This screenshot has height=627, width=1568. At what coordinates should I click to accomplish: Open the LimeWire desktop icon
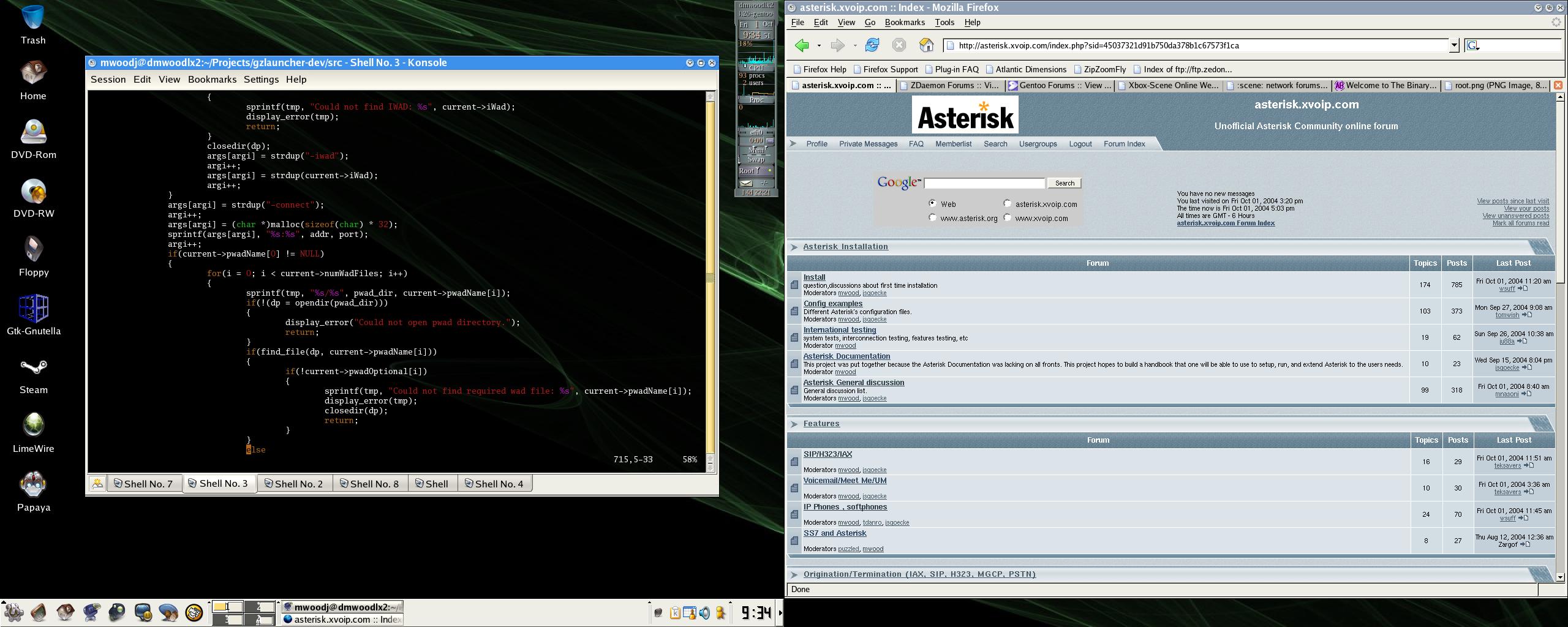coord(33,426)
